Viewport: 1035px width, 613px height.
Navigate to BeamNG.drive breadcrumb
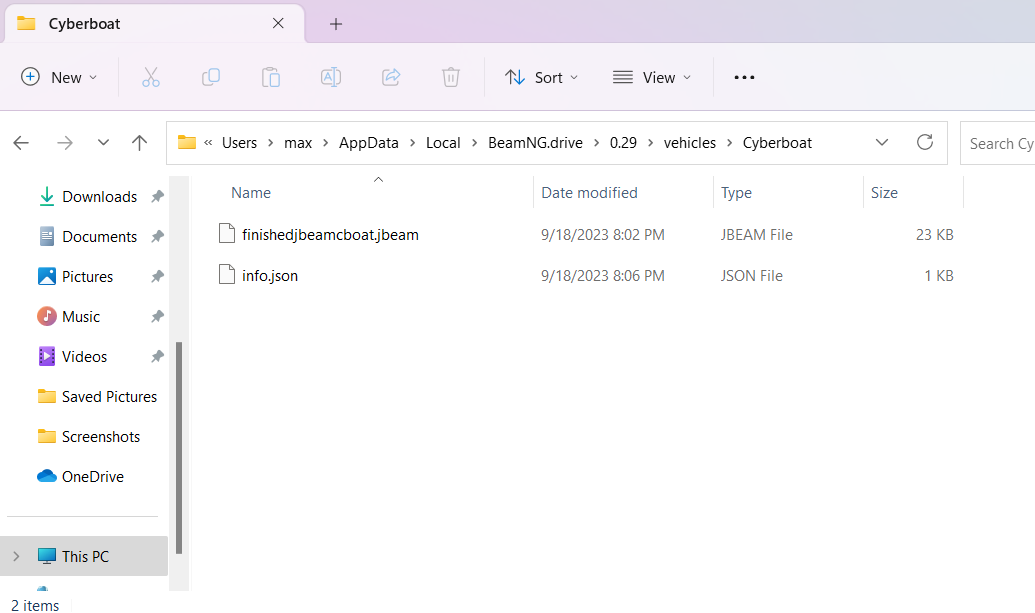point(535,143)
